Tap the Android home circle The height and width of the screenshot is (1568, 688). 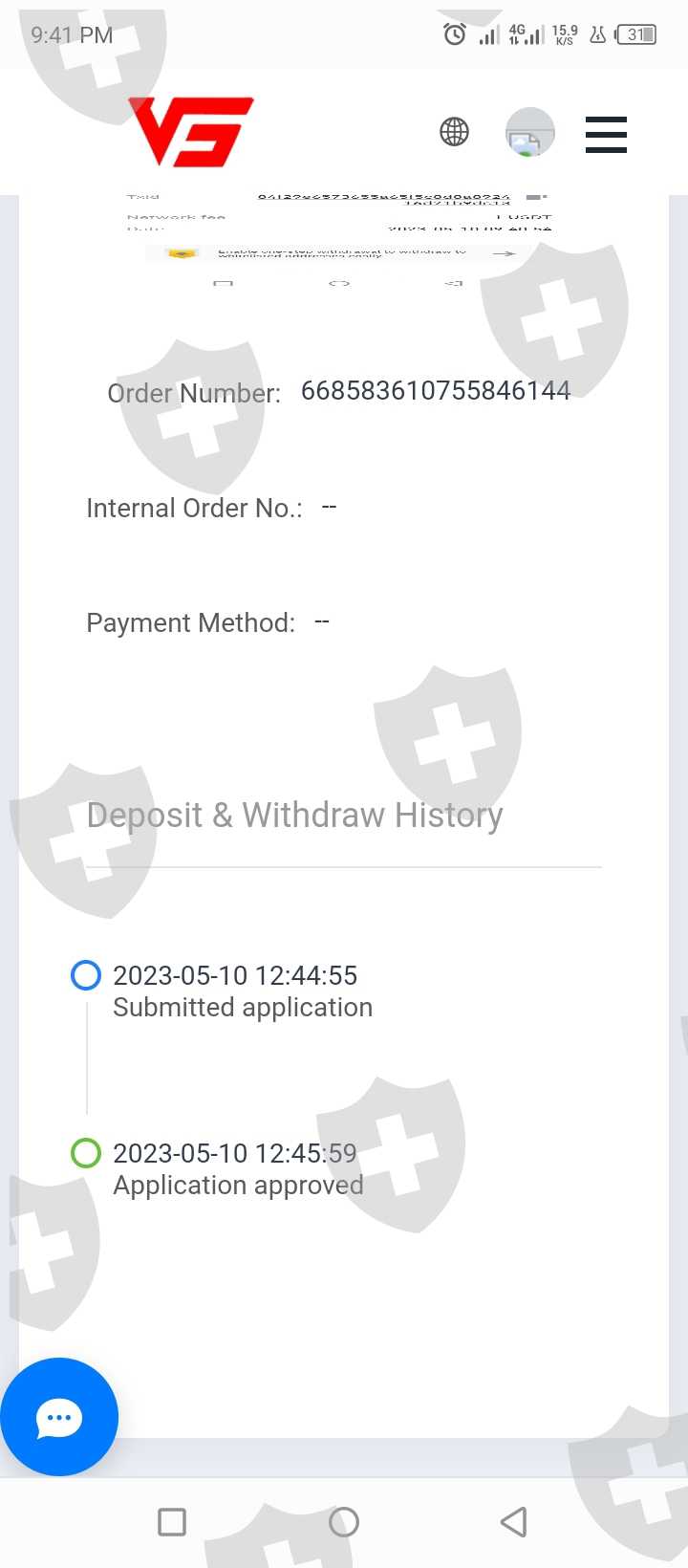pyautogui.click(x=344, y=1522)
